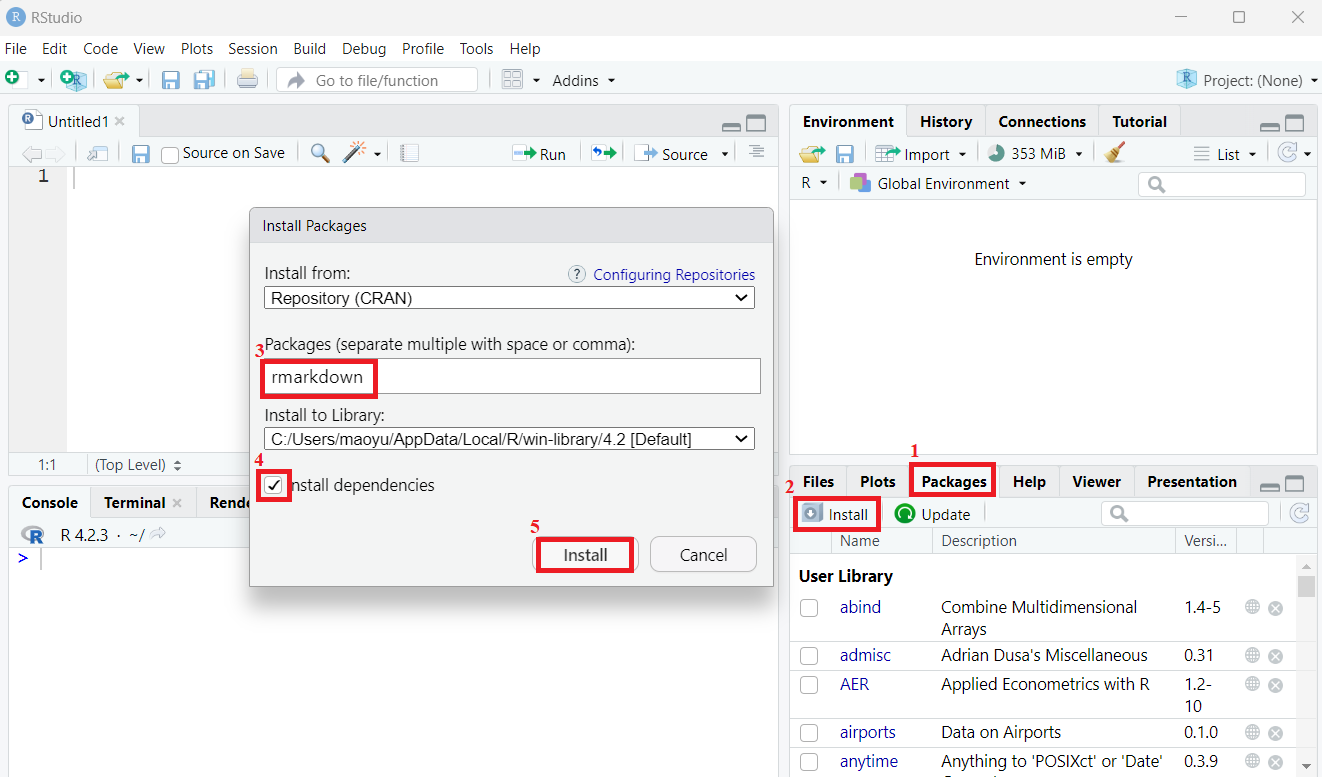Click the Packages name input field
The height and width of the screenshot is (777, 1322).
click(x=512, y=377)
